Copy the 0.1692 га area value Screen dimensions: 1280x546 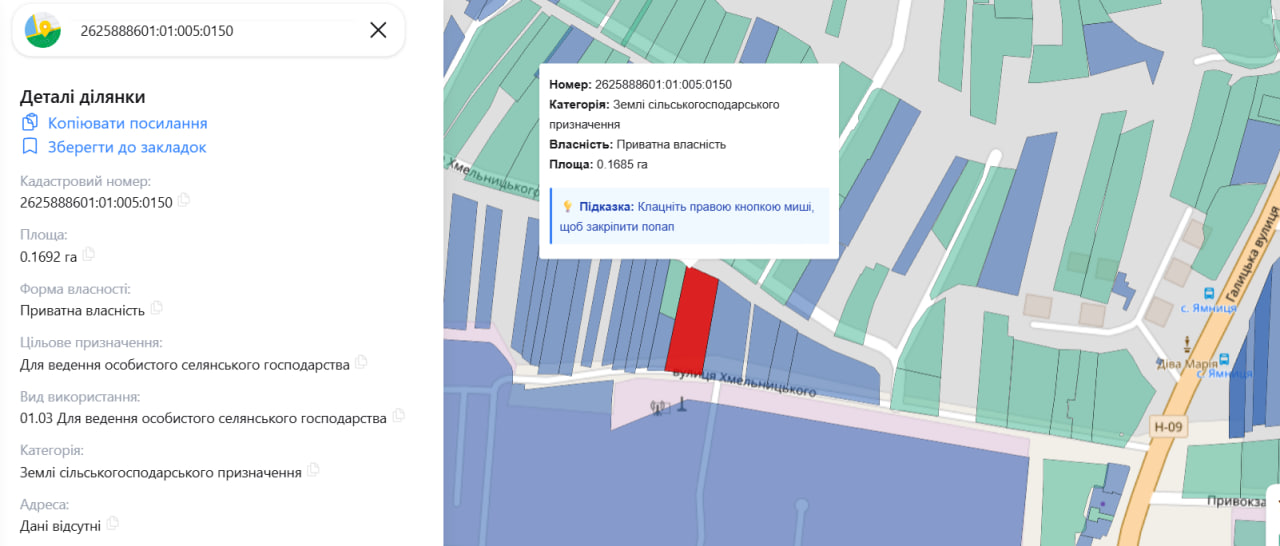(x=89, y=254)
